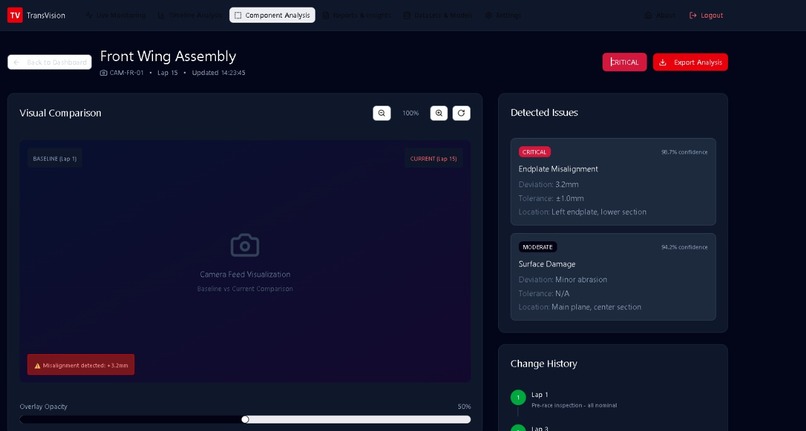This screenshot has width=806, height=431.
Task: Click Left endplate, lower section location
Action: click(x=599, y=212)
